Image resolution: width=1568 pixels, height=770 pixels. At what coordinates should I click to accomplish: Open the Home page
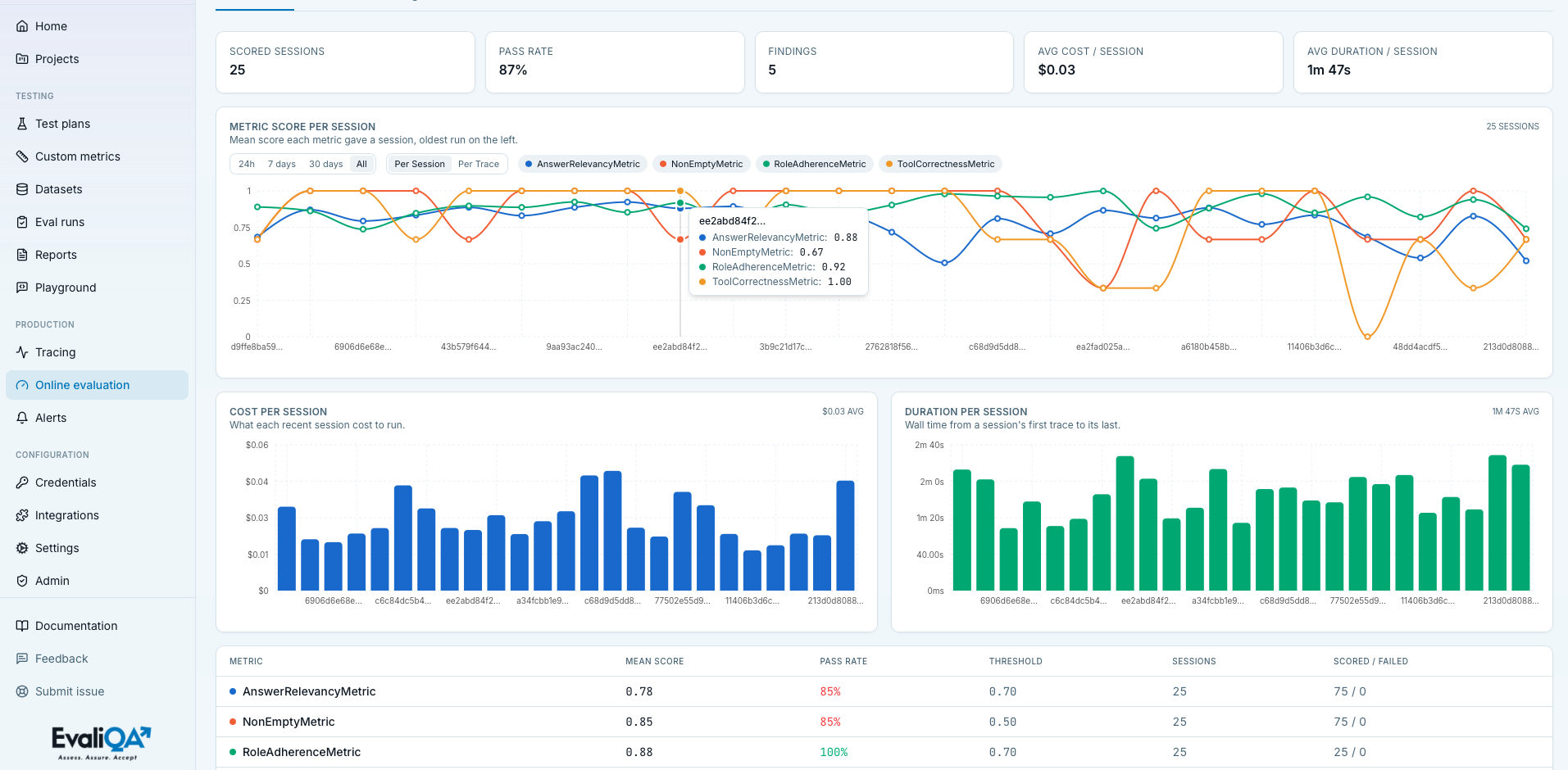click(97, 26)
